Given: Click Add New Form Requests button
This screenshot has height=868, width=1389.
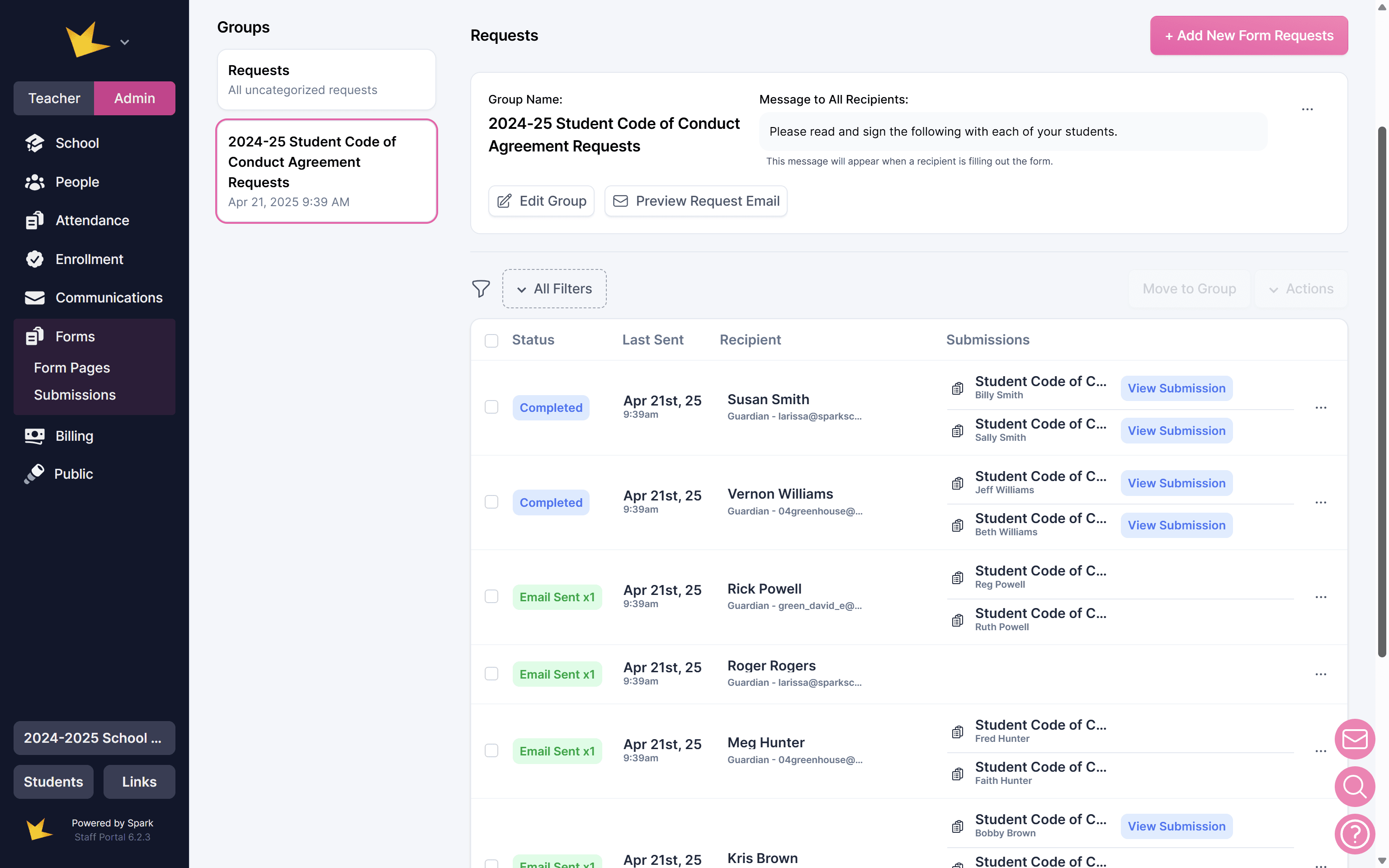Looking at the screenshot, I should [1248, 36].
